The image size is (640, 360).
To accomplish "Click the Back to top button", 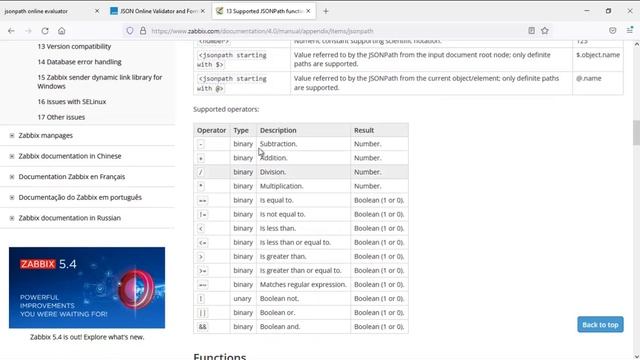I will (x=600, y=324).
